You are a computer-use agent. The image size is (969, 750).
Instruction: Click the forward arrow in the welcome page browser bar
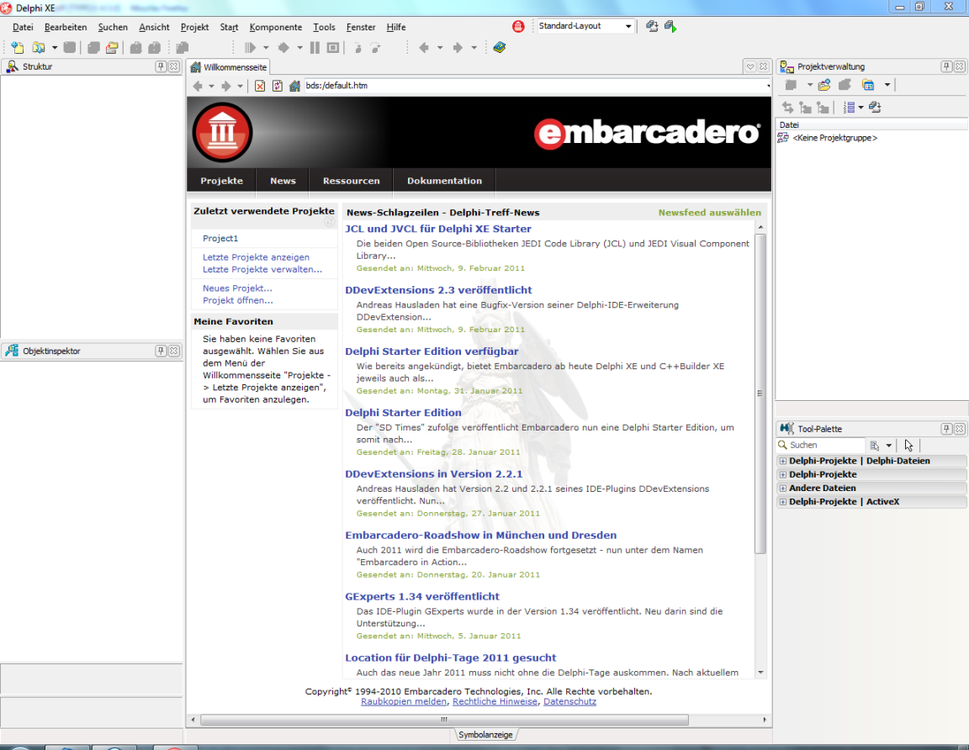pyautogui.click(x=226, y=86)
